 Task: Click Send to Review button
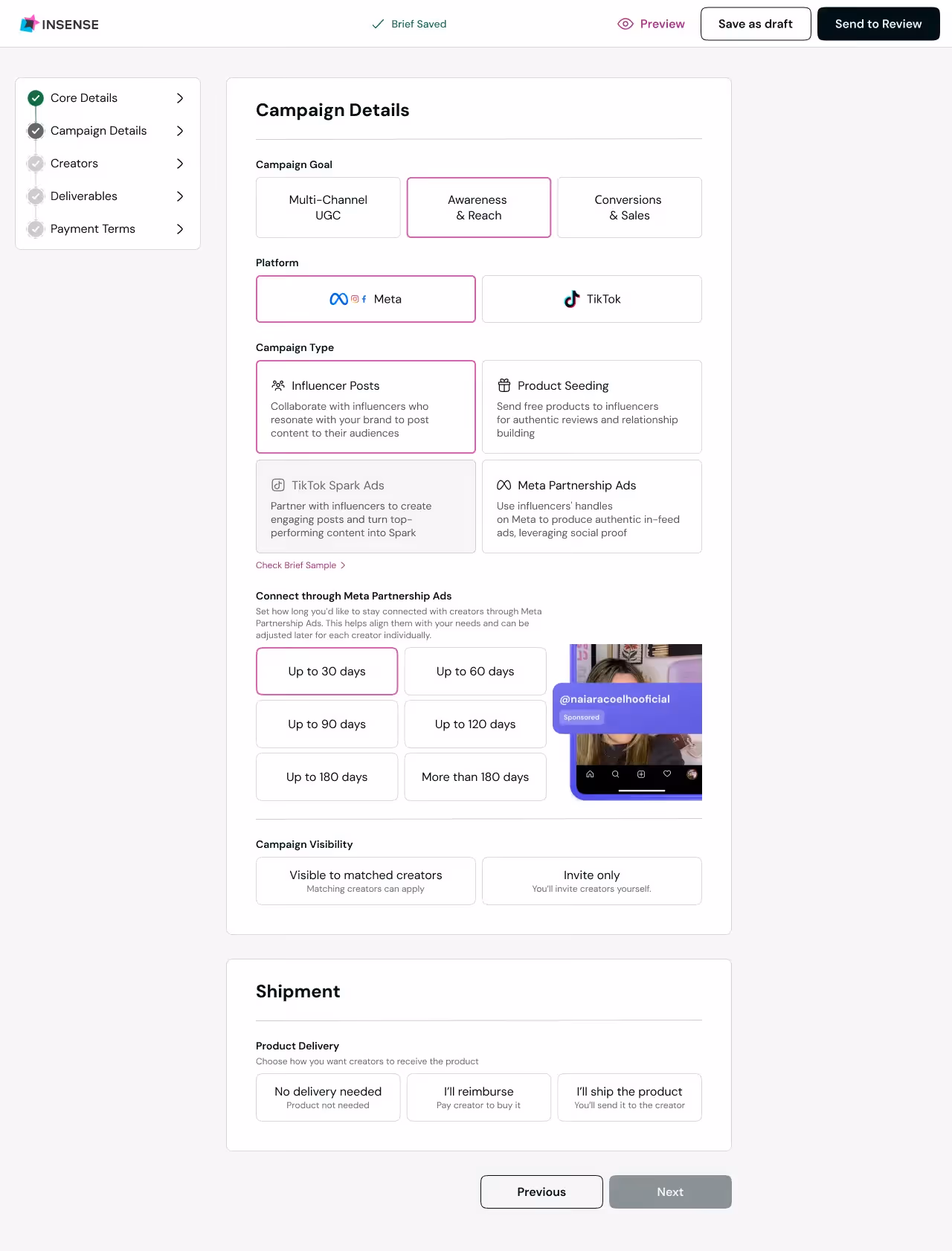pyautogui.click(x=878, y=24)
